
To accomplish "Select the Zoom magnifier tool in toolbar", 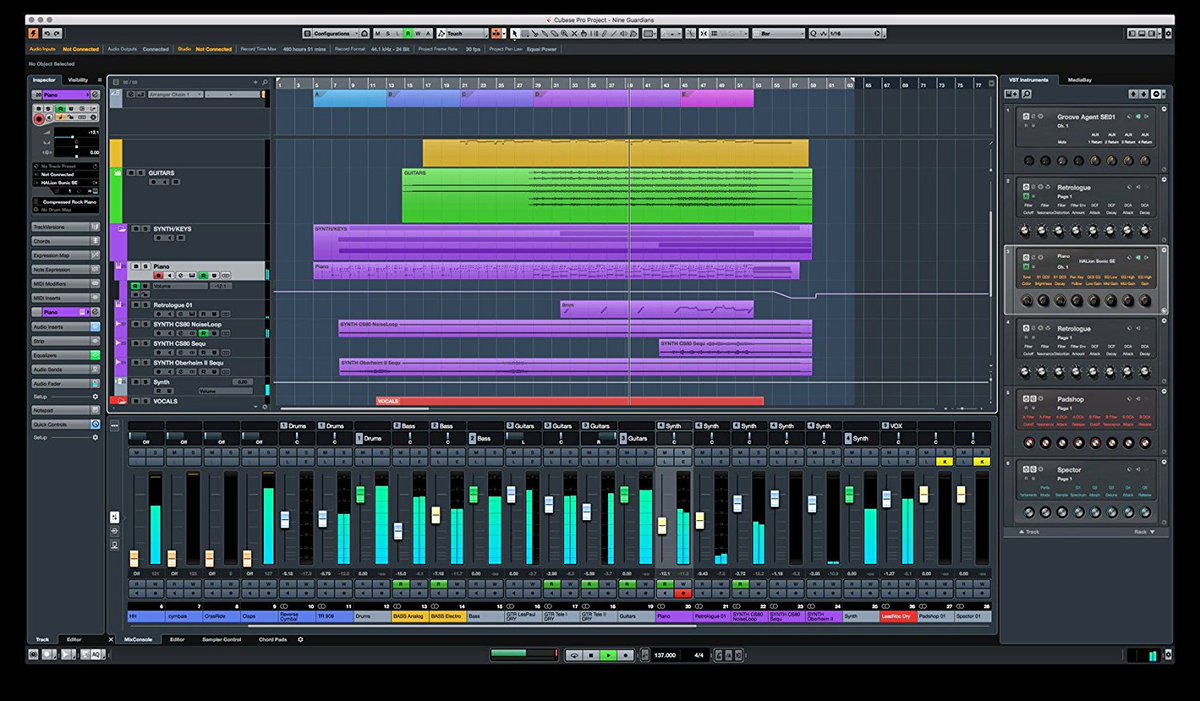I will pyautogui.click(x=564, y=33).
